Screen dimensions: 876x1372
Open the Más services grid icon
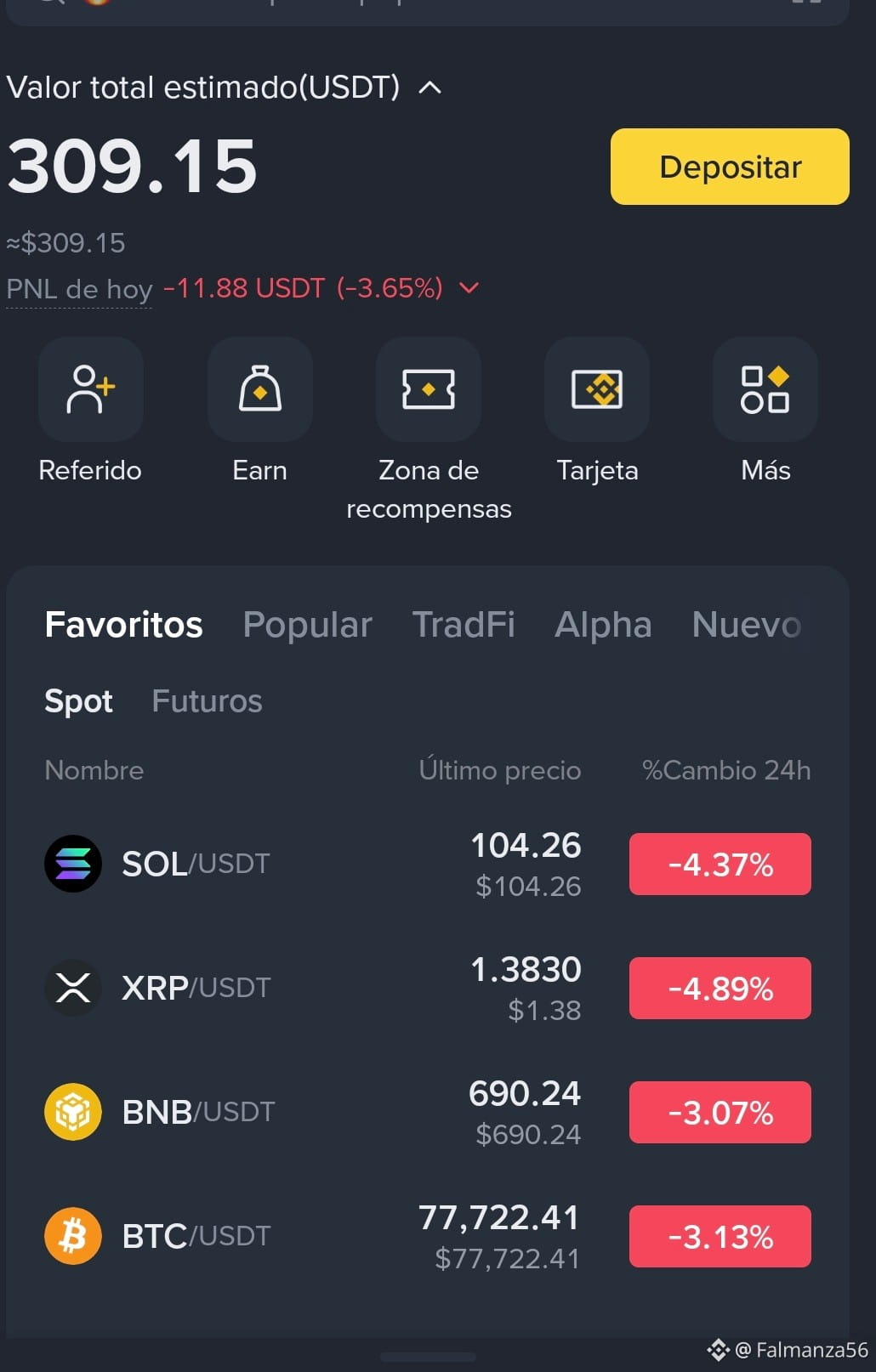click(x=765, y=389)
